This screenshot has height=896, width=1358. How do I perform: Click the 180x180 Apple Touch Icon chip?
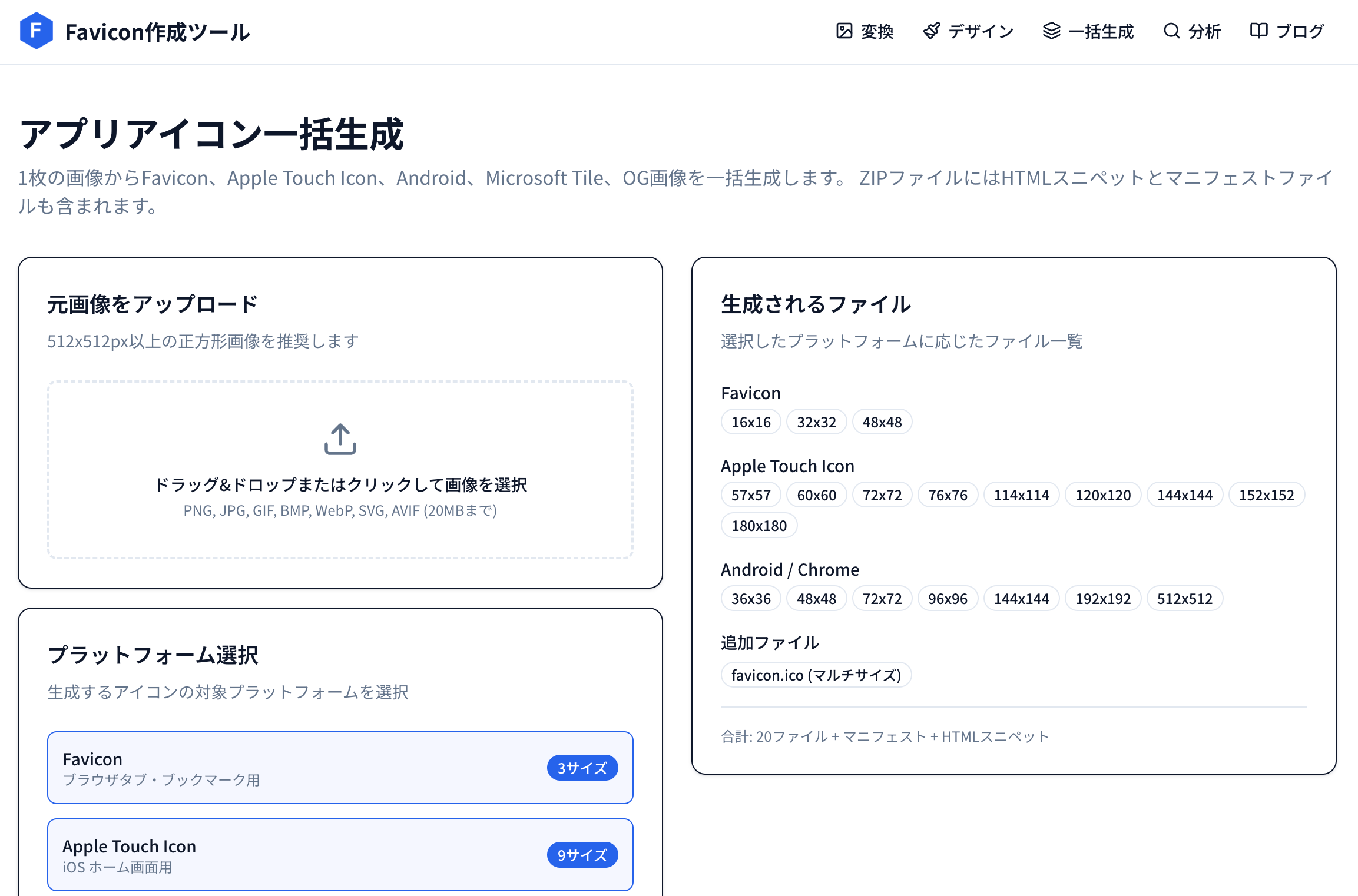click(759, 525)
